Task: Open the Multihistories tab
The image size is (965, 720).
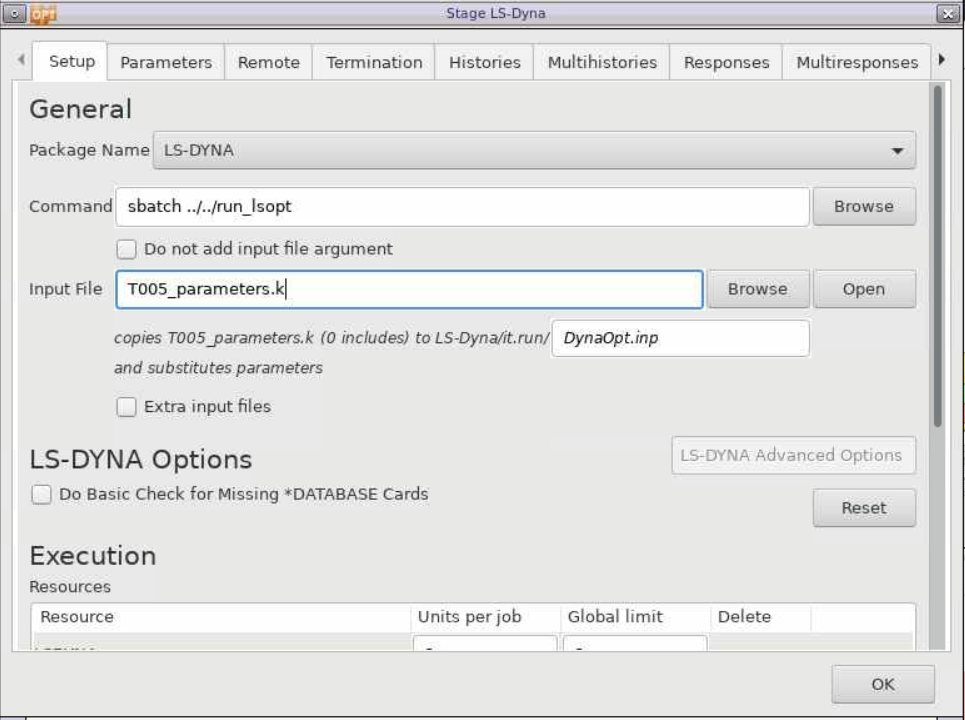Action: click(602, 62)
